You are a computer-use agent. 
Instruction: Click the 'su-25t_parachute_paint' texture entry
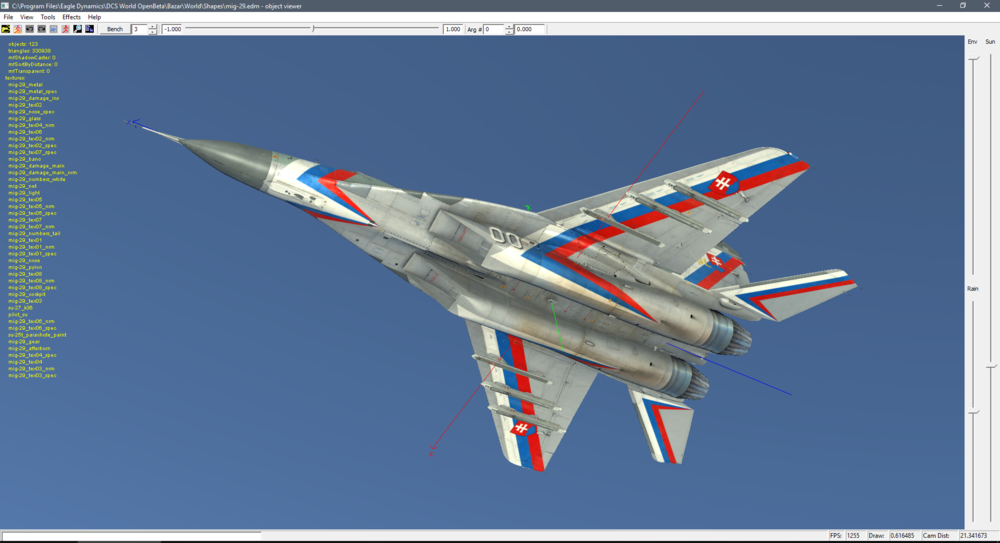38,335
